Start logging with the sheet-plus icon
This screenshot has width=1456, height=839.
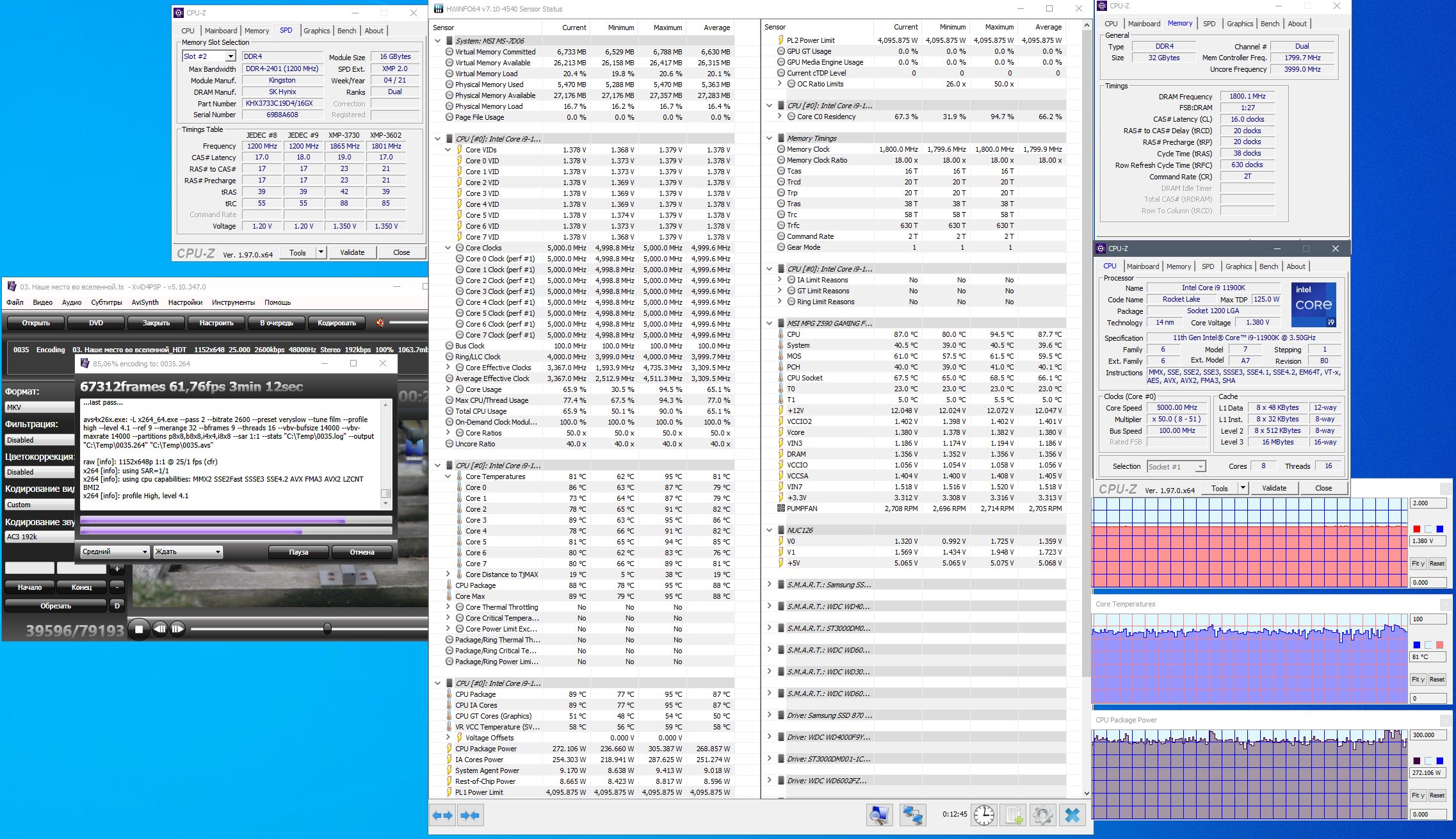1014,815
